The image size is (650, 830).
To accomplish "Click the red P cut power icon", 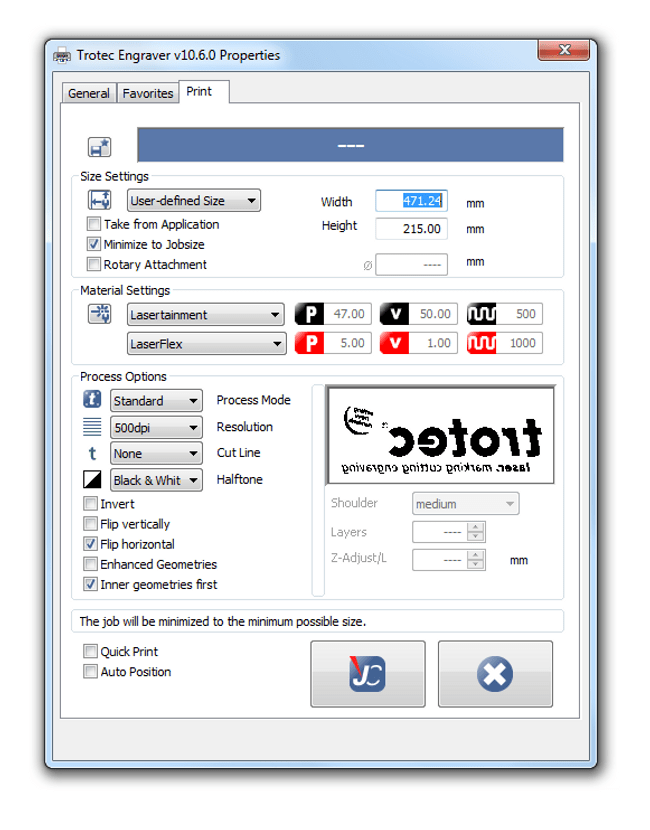I will click(x=309, y=343).
